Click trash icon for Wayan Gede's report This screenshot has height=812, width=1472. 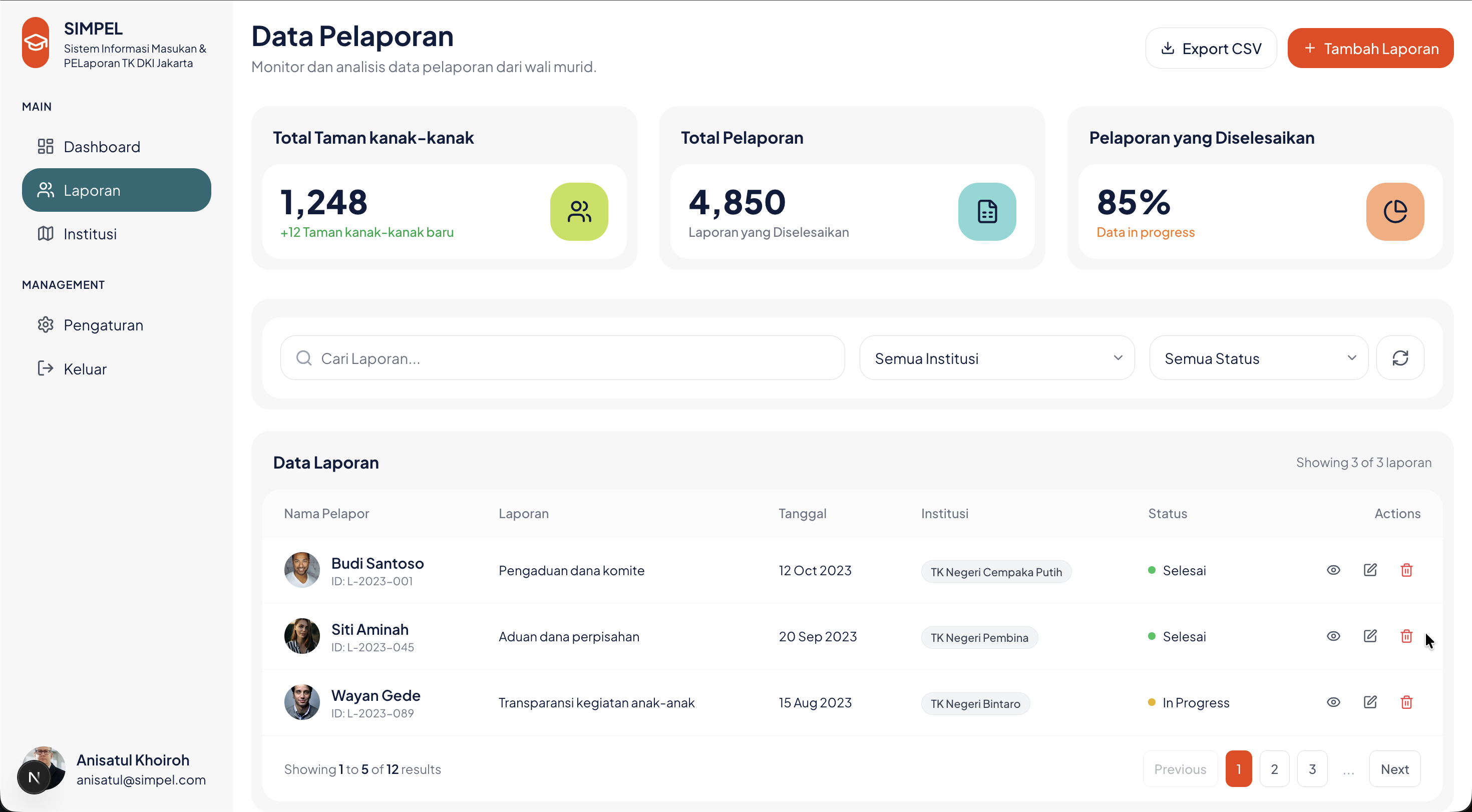pos(1406,702)
